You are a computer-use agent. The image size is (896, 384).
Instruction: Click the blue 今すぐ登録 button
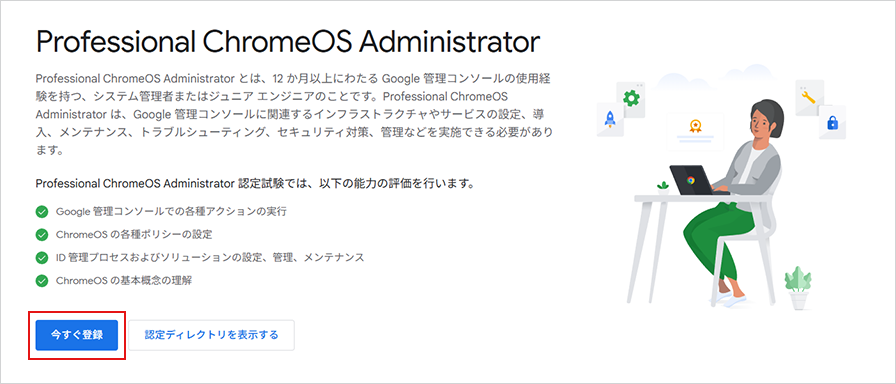click(x=77, y=335)
